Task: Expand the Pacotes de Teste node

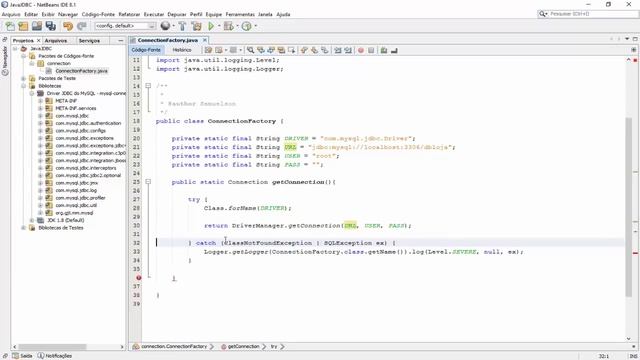Action: (x=24, y=78)
